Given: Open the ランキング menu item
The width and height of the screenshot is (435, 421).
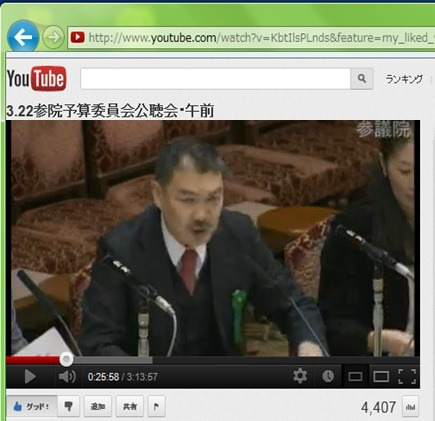Looking at the screenshot, I should [x=404, y=79].
